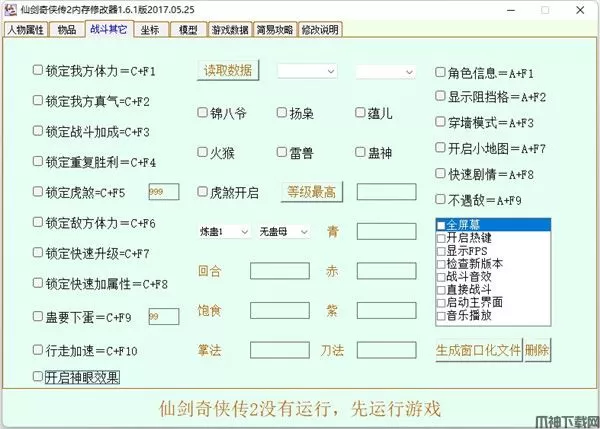Click the 刀法 input field

point(386,350)
